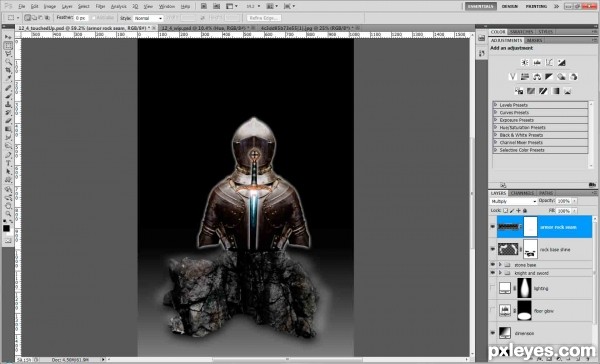Image resolution: width=600 pixels, height=364 pixels.
Task: Hide the armor rock seam layer
Action: click(492, 227)
